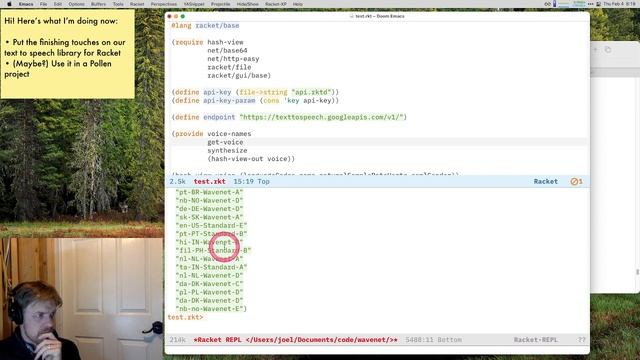Click "sk-SK-Wavenet-A" in the REPL output

point(209,217)
